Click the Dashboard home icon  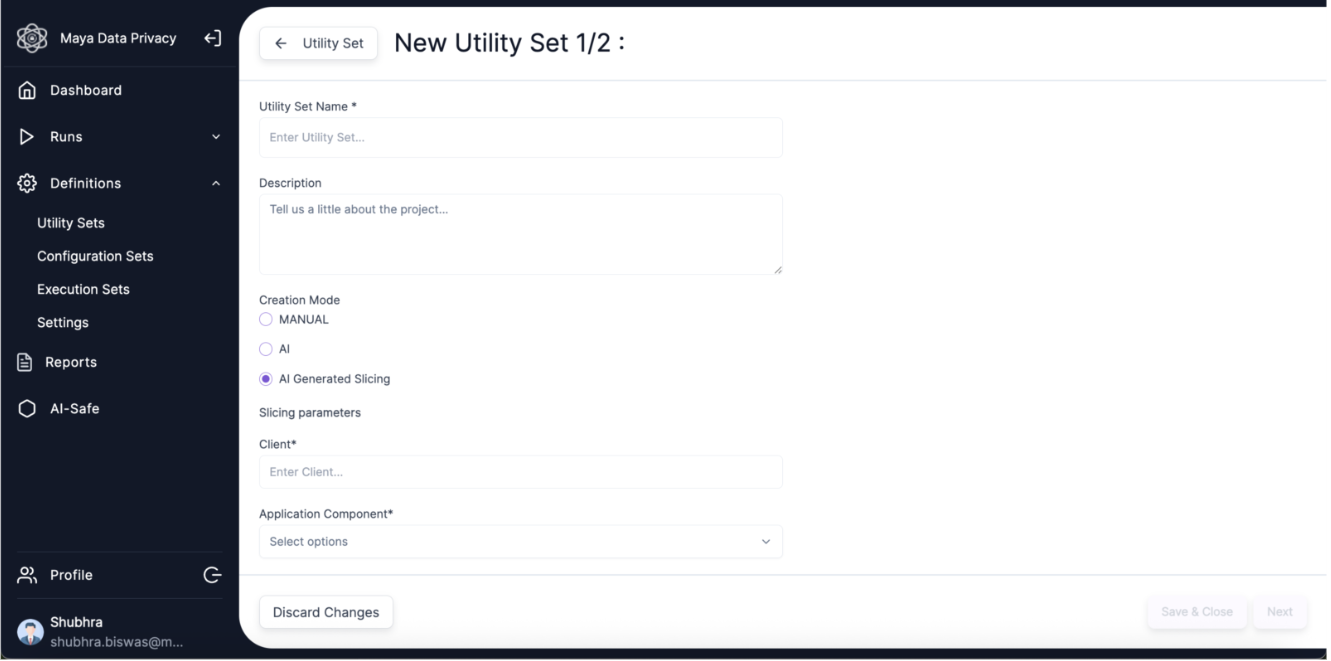pyautogui.click(x=28, y=90)
